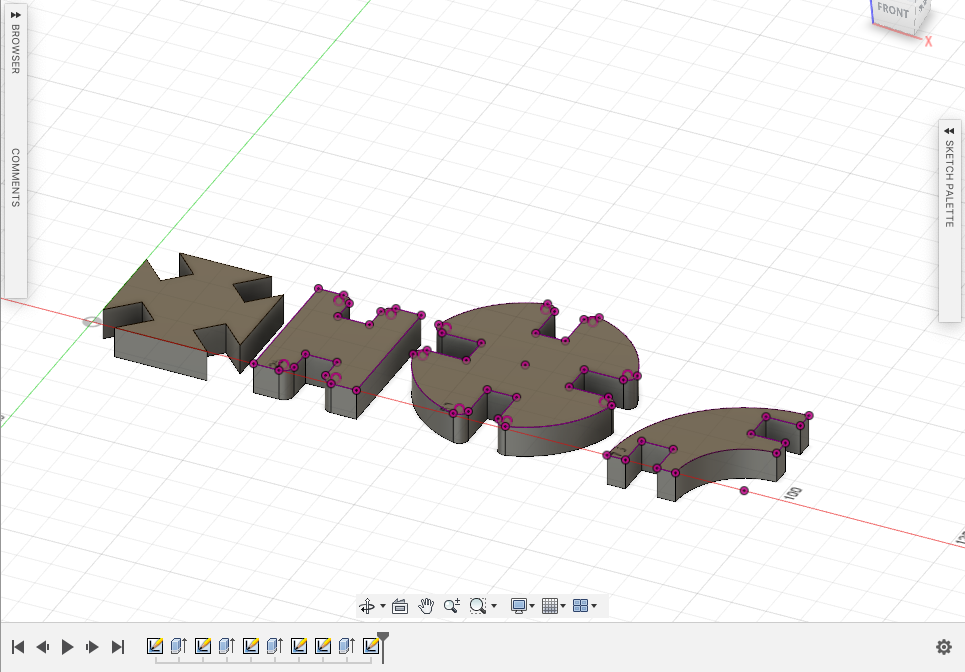Jump to the beginning of the timeline
Viewport: 965px width, 672px height.
click(x=18, y=647)
